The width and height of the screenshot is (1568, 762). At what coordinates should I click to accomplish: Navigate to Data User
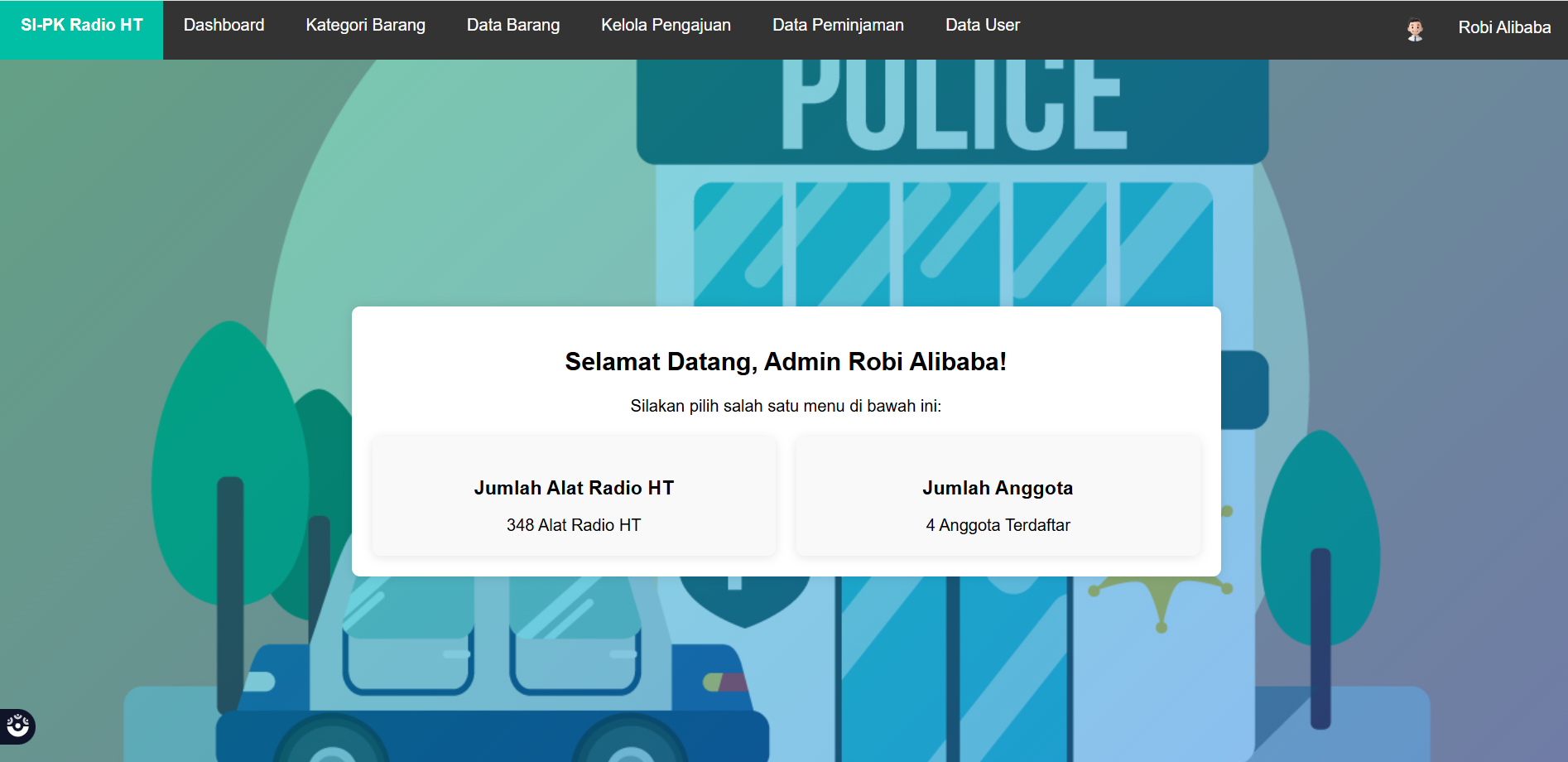tap(983, 26)
